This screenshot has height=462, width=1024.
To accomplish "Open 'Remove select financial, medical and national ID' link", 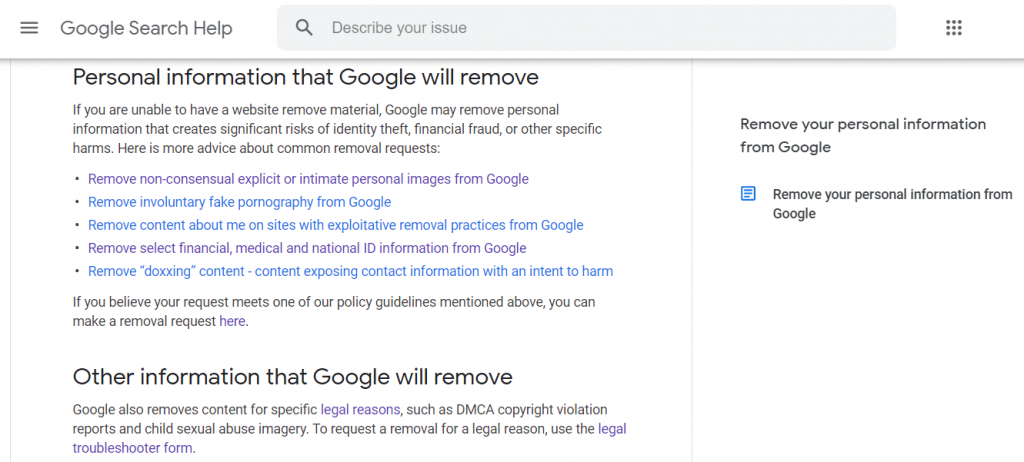I will coord(307,248).
